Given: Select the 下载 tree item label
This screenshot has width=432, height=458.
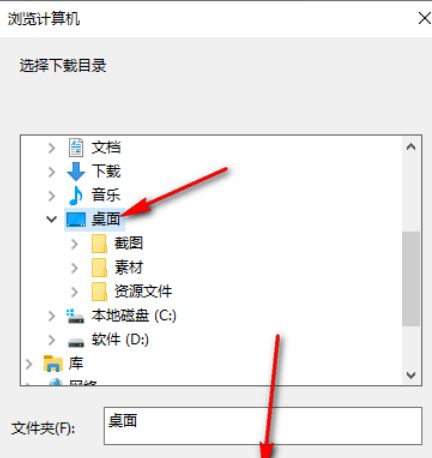Looking at the screenshot, I should (106, 171).
